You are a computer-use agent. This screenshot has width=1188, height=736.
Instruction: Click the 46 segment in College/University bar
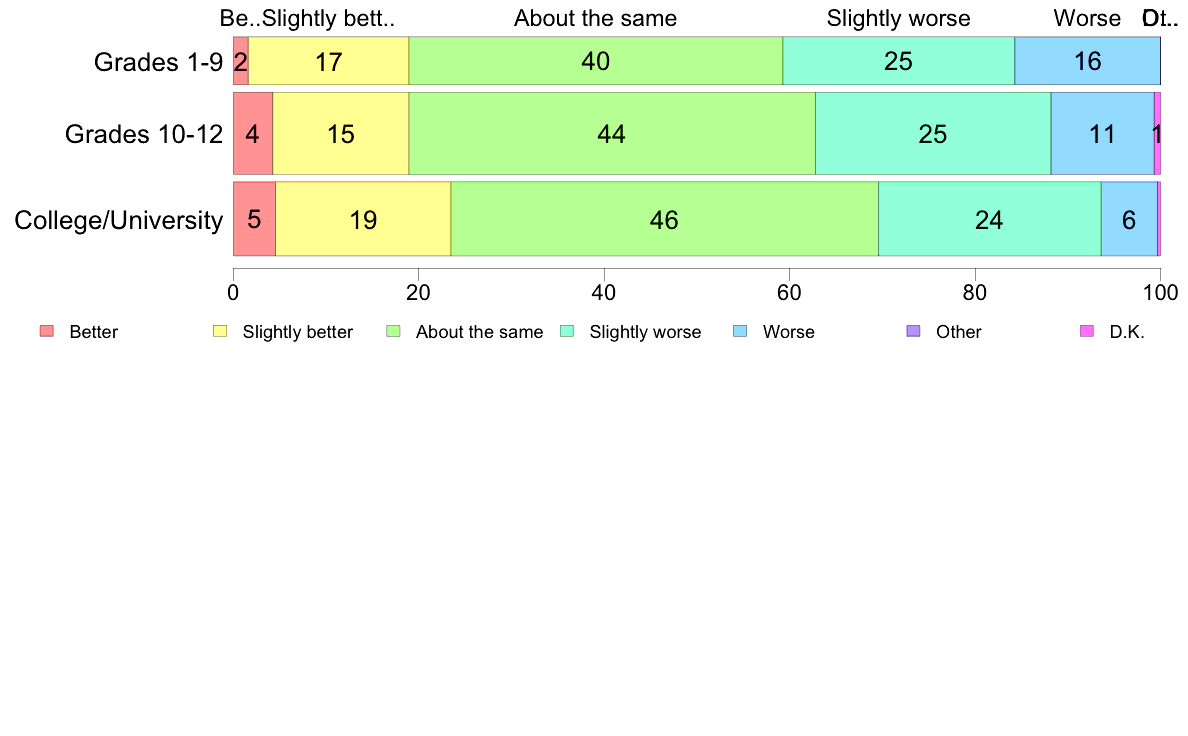pos(664,219)
